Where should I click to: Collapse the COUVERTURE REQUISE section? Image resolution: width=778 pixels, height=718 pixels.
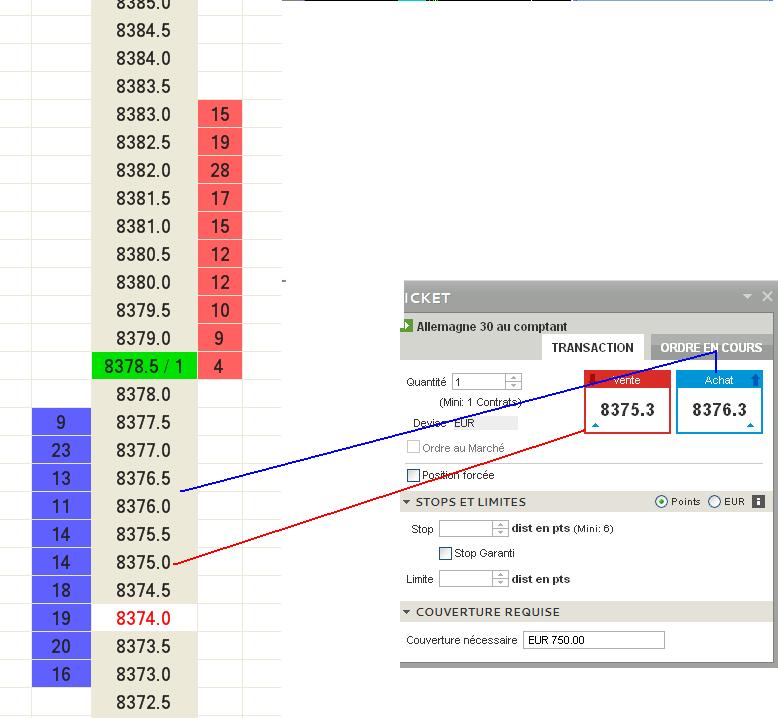[406, 612]
